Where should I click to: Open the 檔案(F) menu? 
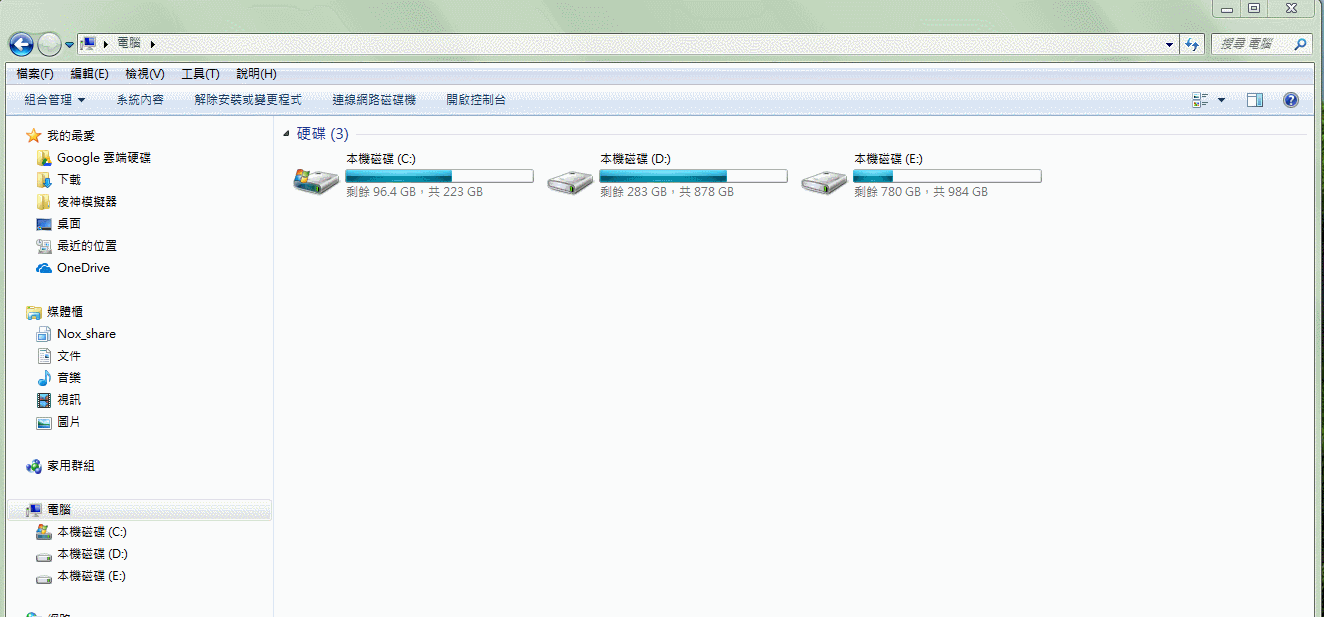[x=35, y=74]
